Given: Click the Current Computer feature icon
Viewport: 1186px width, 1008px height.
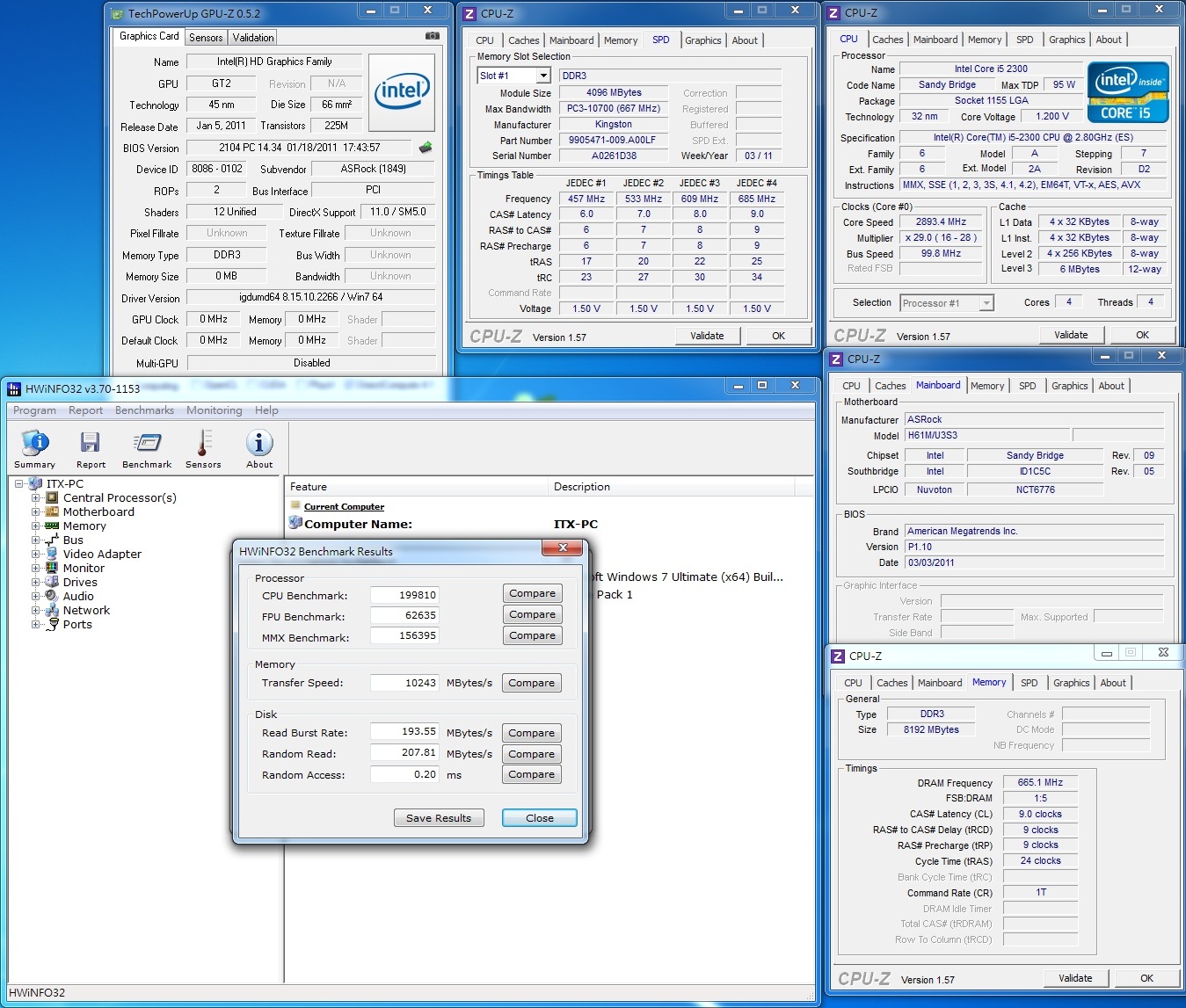Looking at the screenshot, I should (295, 506).
